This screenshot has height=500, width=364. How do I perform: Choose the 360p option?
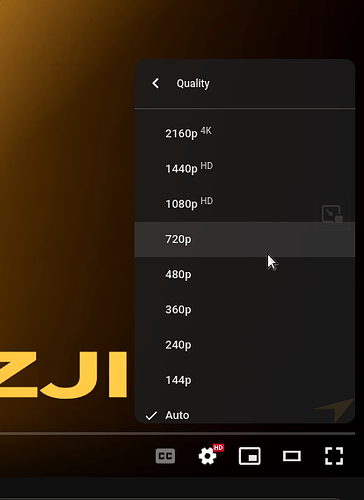tap(245, 309)
